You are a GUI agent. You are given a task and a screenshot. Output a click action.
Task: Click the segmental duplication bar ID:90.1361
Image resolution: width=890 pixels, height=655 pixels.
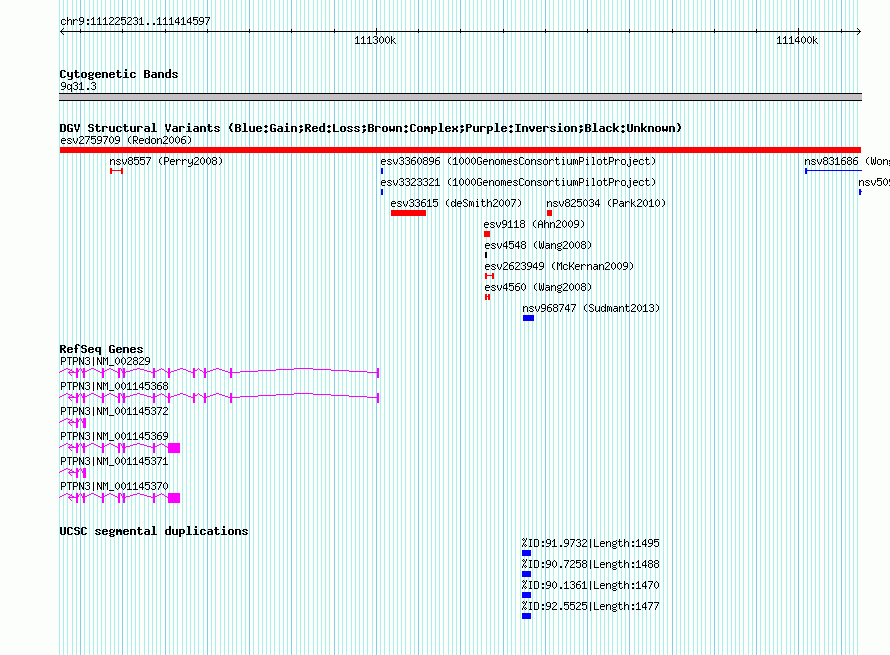527,595
